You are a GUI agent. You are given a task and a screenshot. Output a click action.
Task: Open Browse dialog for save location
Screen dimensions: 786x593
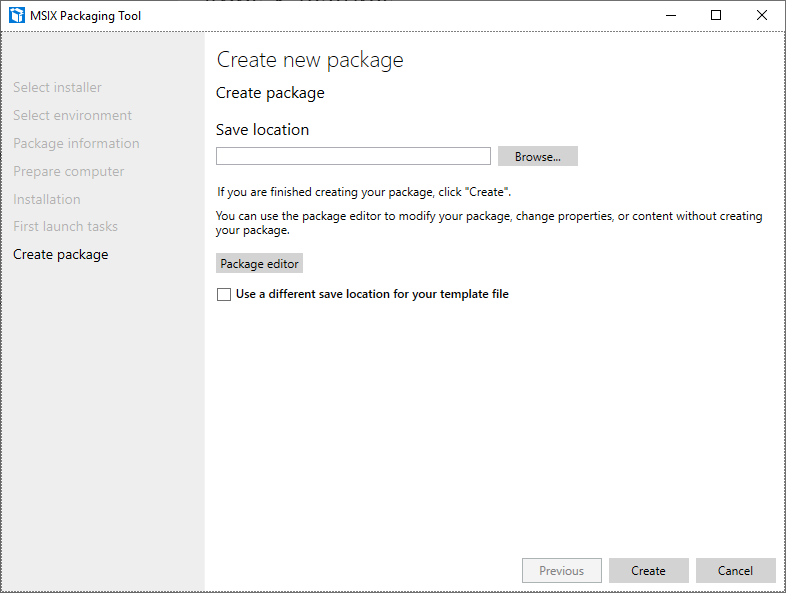click(x=537, y=156)
